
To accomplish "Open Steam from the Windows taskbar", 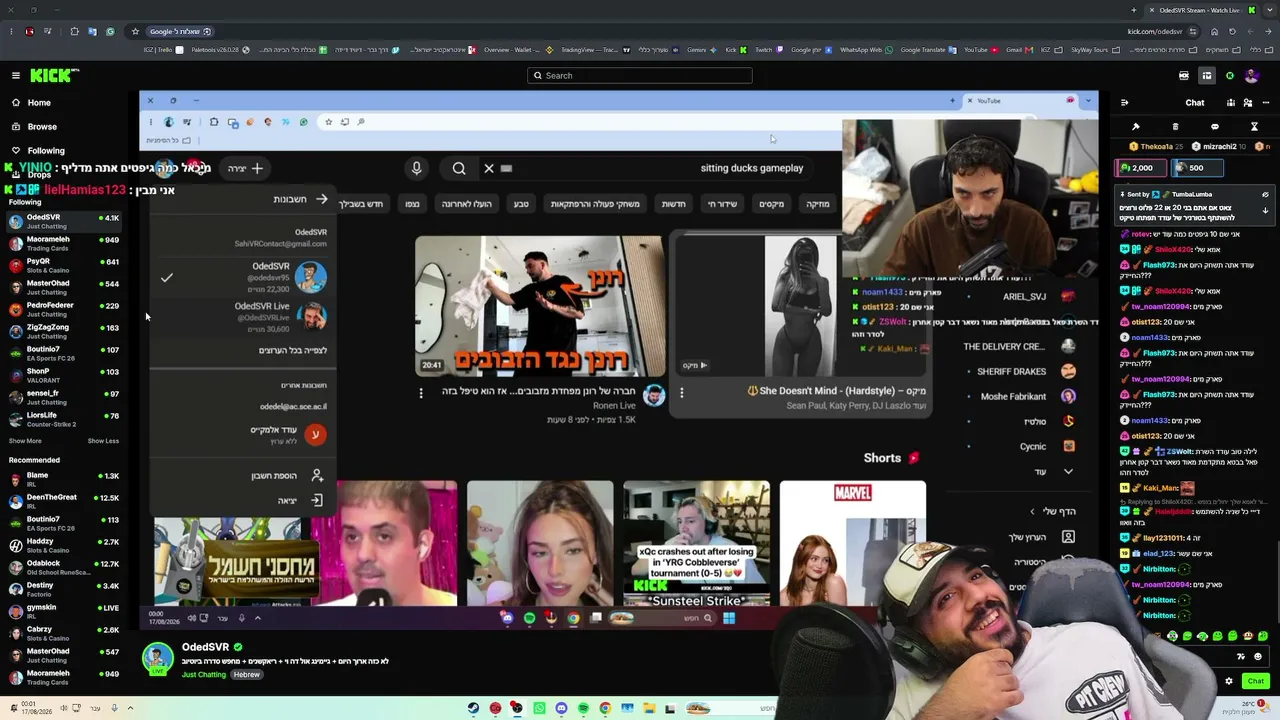I will 474,708.
